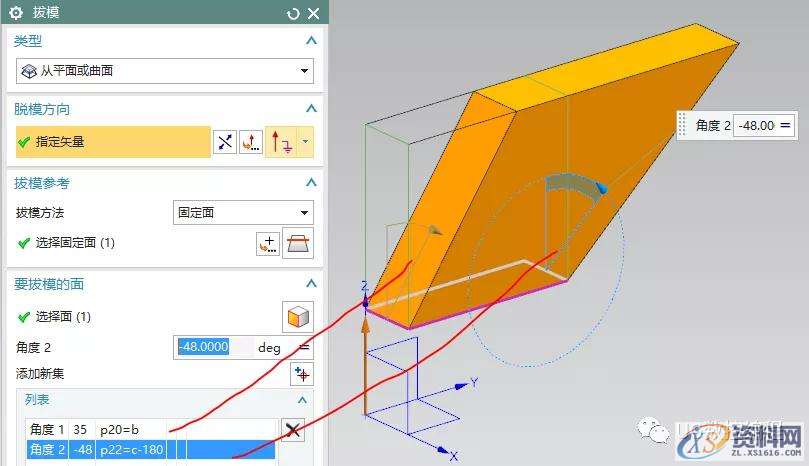Open the vector dialog icon in 脱模方向
Image resolution: width=809 pixels, height=466 pixels.
point(250,142)
